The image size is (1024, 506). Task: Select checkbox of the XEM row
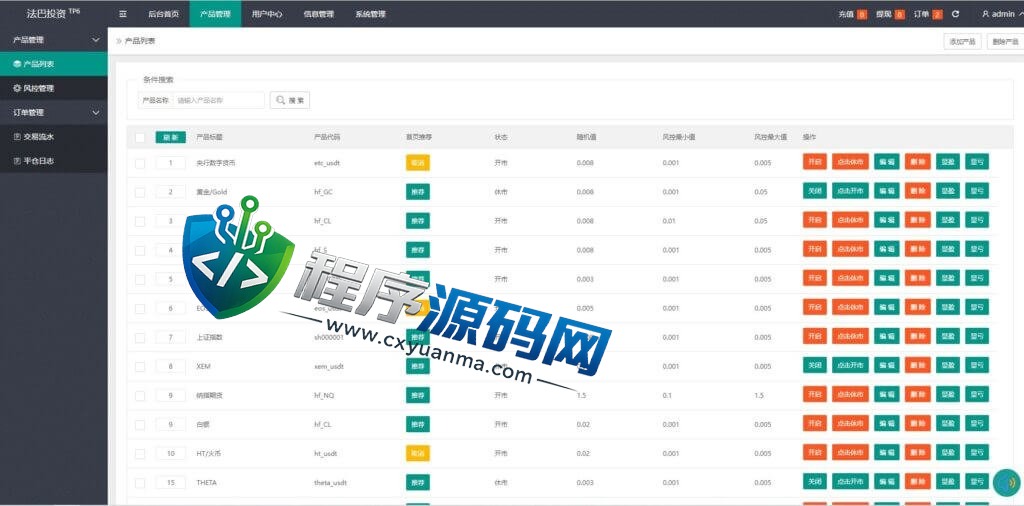pyautogui.click(x=140, y=366)
